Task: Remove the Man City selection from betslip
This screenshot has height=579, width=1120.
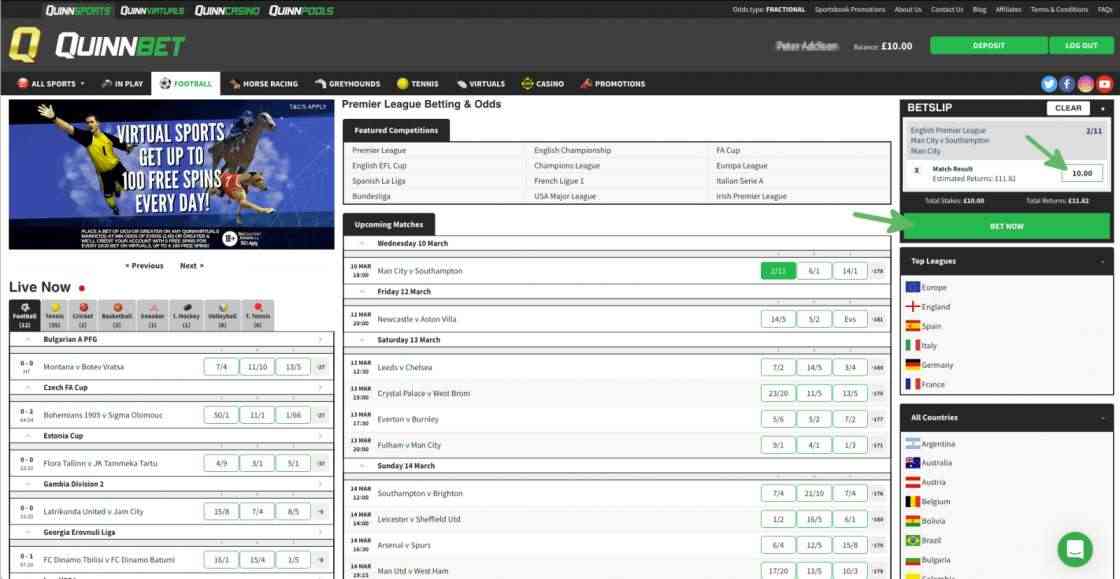Action: (916, 170)
